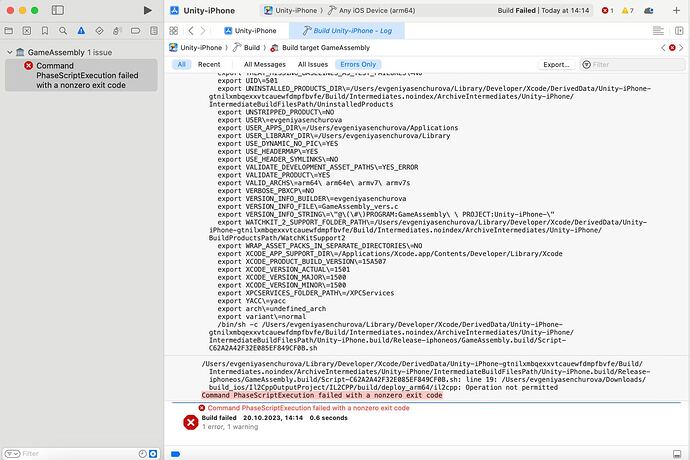Add an editor on the right

(679, 31)
